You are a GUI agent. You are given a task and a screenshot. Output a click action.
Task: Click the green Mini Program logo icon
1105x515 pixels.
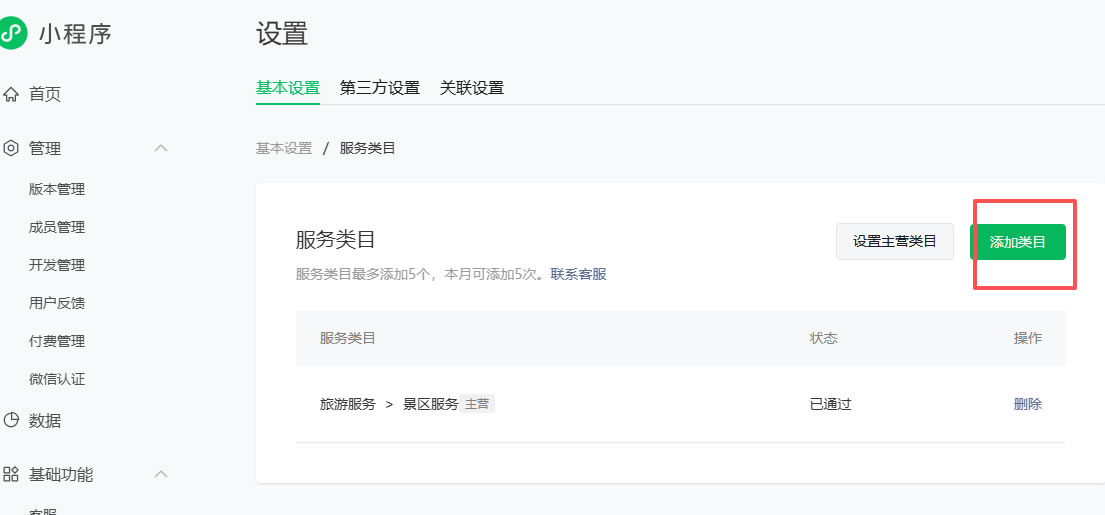pos(11,33)
